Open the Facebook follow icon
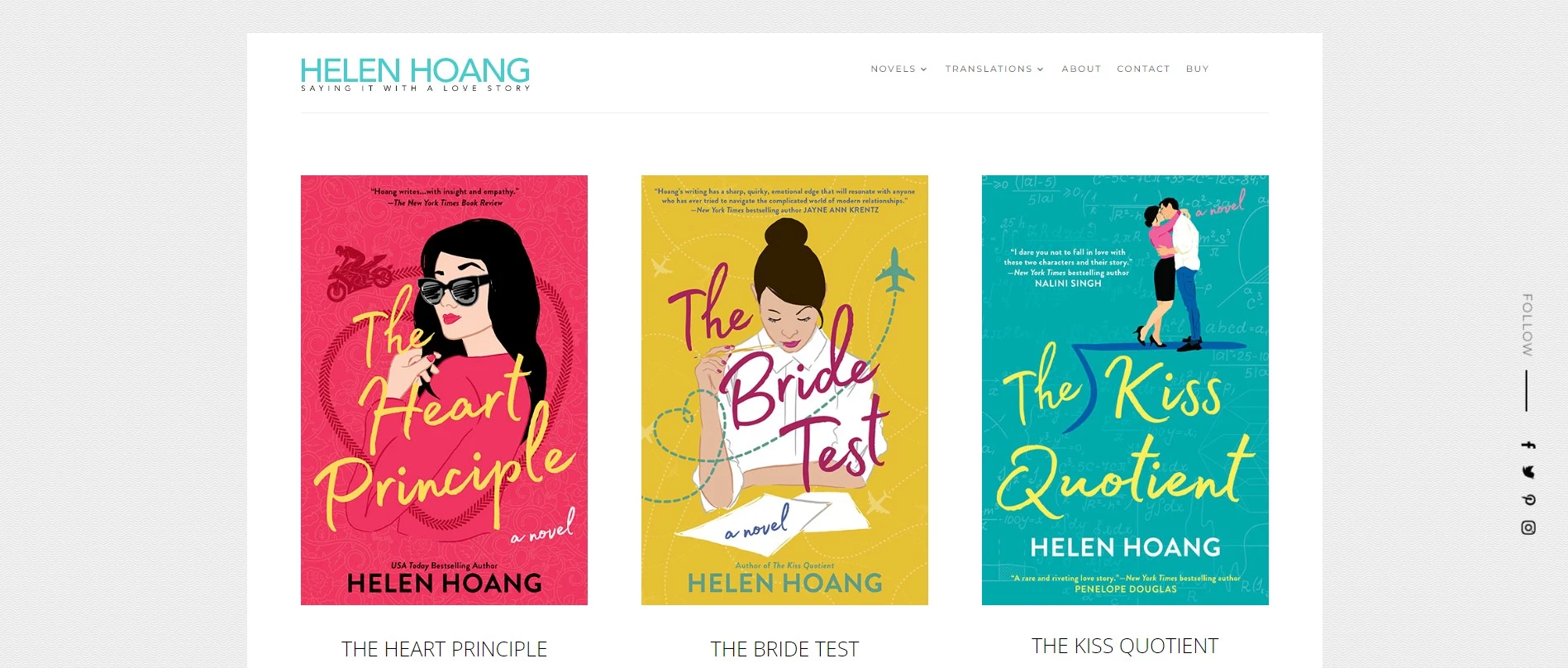 pyautogui.click(x=1528, y=445)
